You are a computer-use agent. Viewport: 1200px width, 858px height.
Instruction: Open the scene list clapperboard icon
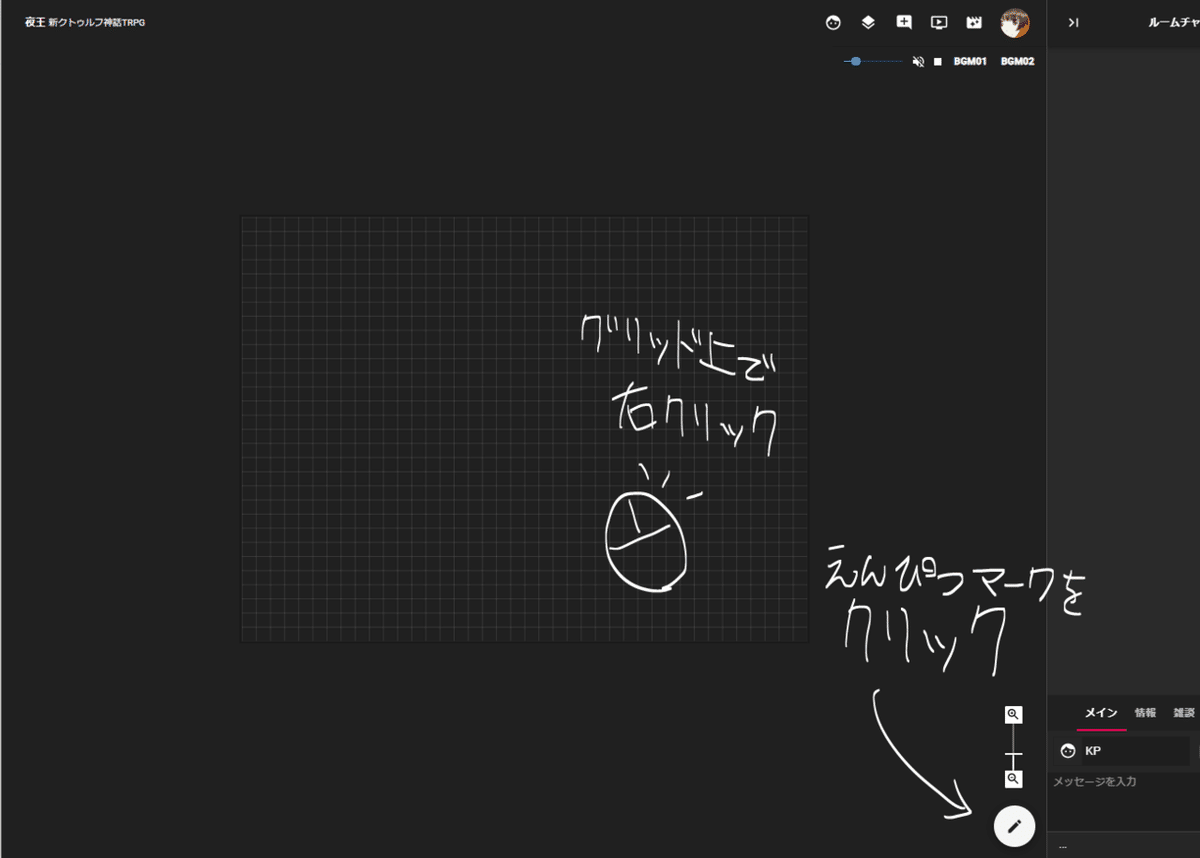pos(974,22)
